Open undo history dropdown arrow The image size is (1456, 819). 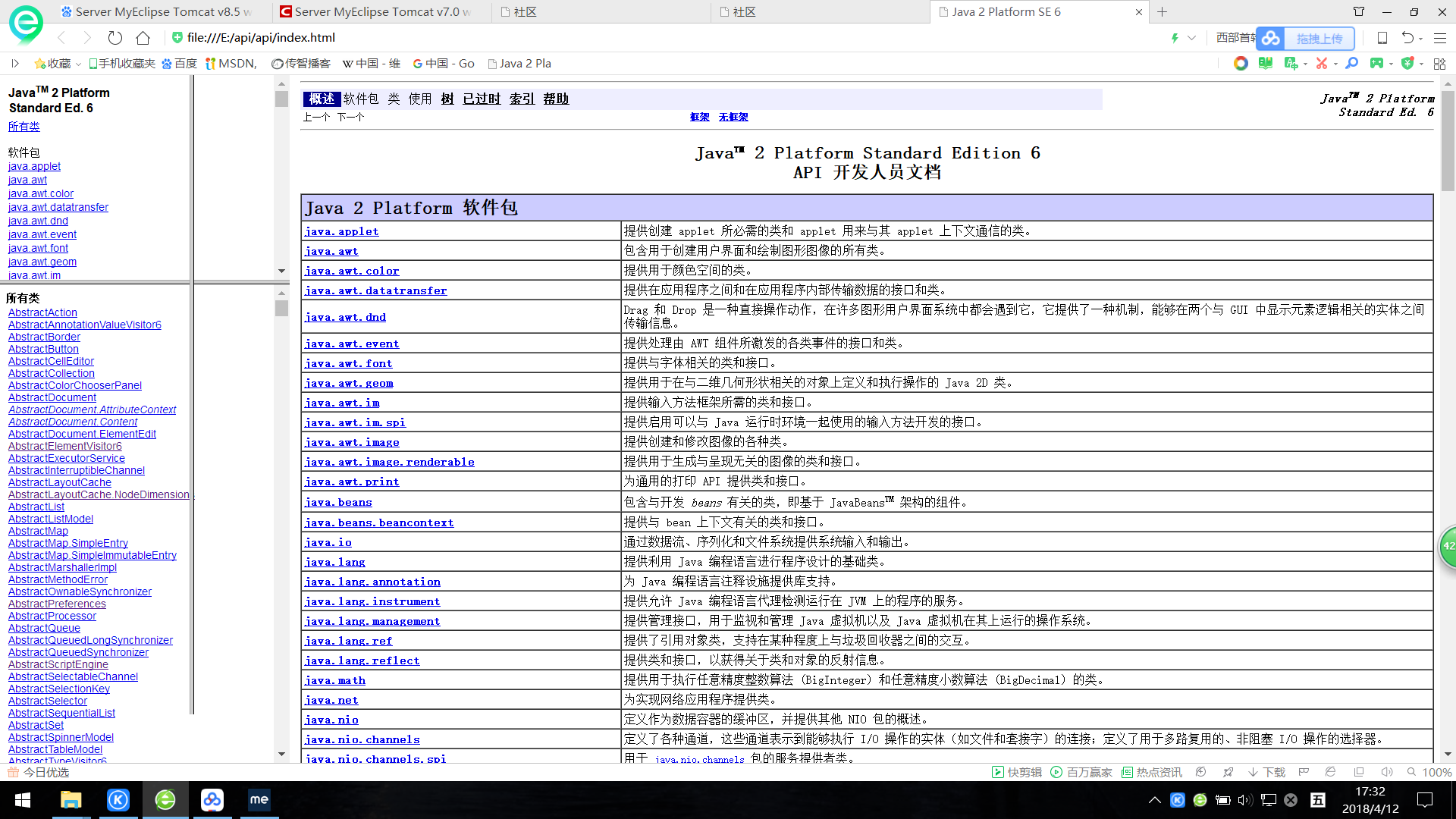pyautogui.click(x=1420, y=39)
